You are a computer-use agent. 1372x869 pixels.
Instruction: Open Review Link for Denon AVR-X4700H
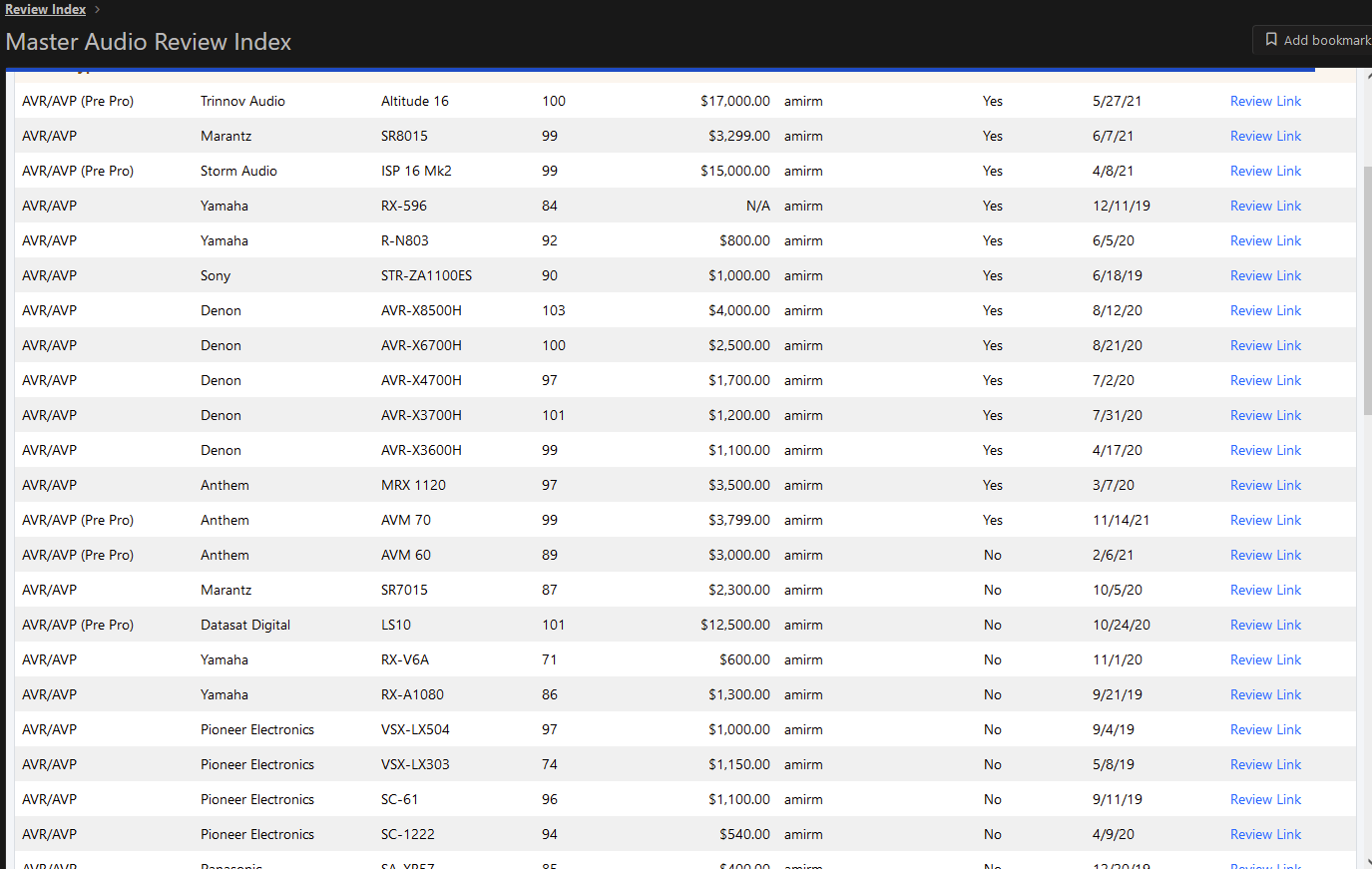click(1265, 380)
